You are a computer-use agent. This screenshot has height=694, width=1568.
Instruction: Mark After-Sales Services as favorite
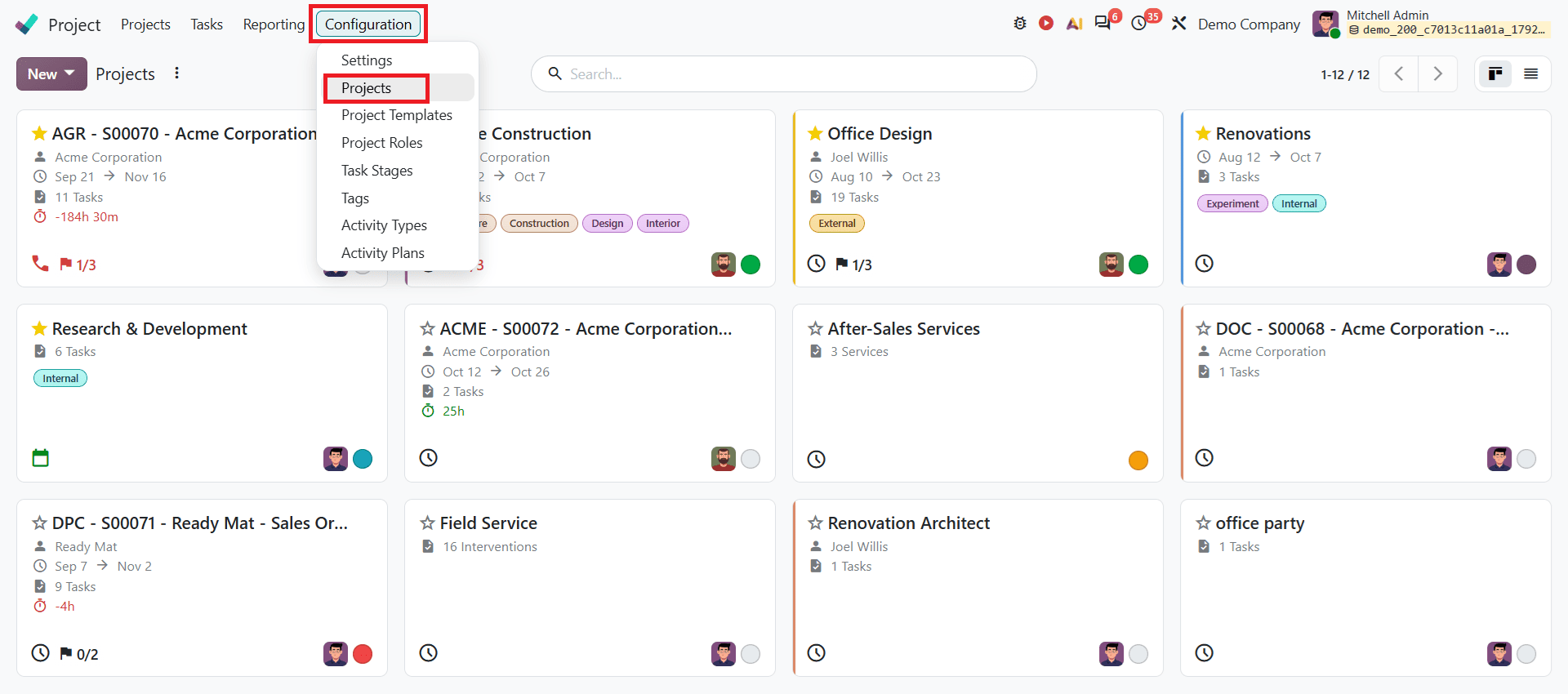tap(815, 328)
